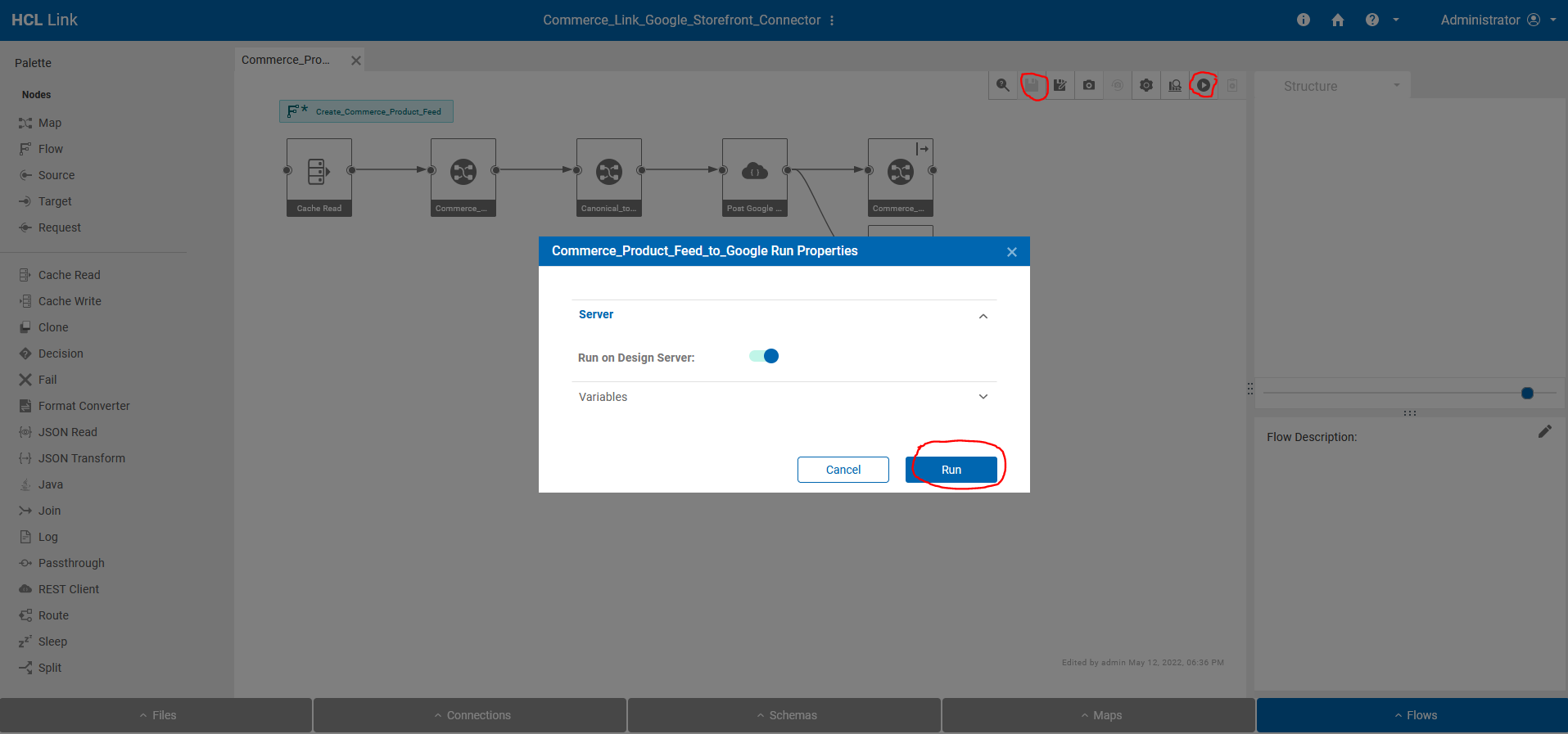Select the Join palette node
The image size is (1568, 734).
[x=40, y=511]
